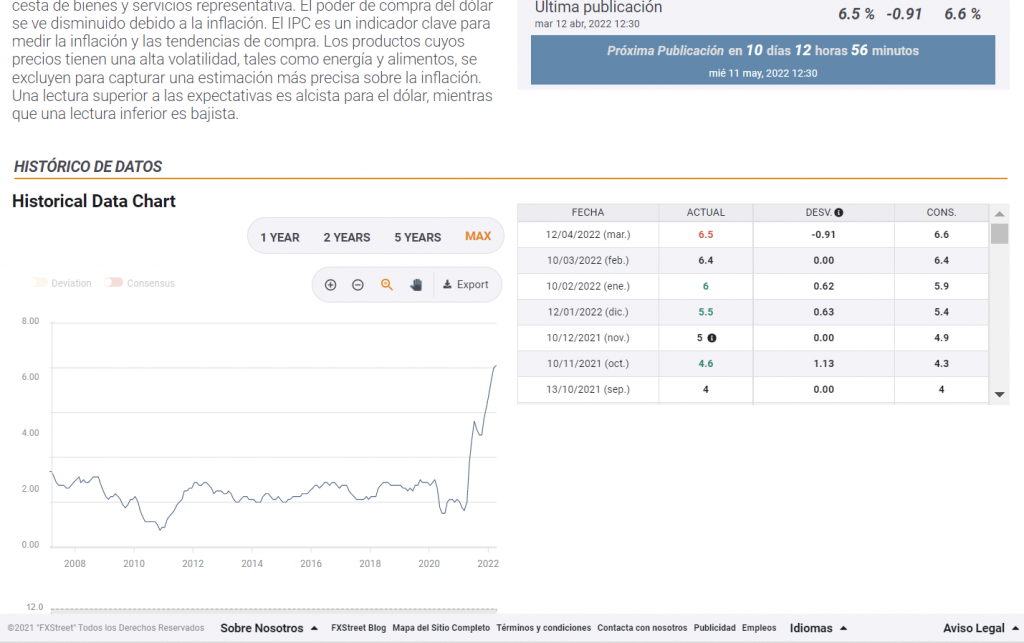
Task: Select the 1 YEAR chart range
Action: pos(280,237)
